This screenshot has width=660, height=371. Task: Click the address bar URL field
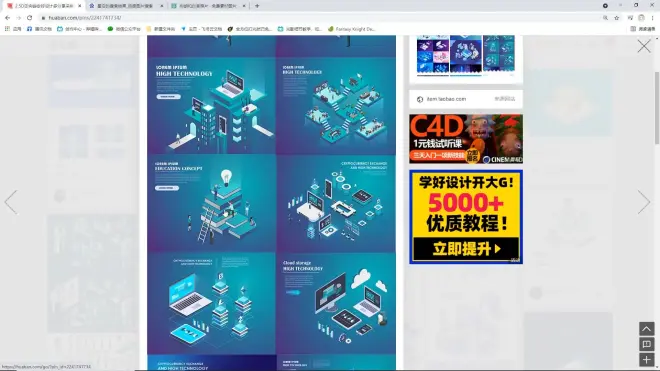click(x=320, y=18)
